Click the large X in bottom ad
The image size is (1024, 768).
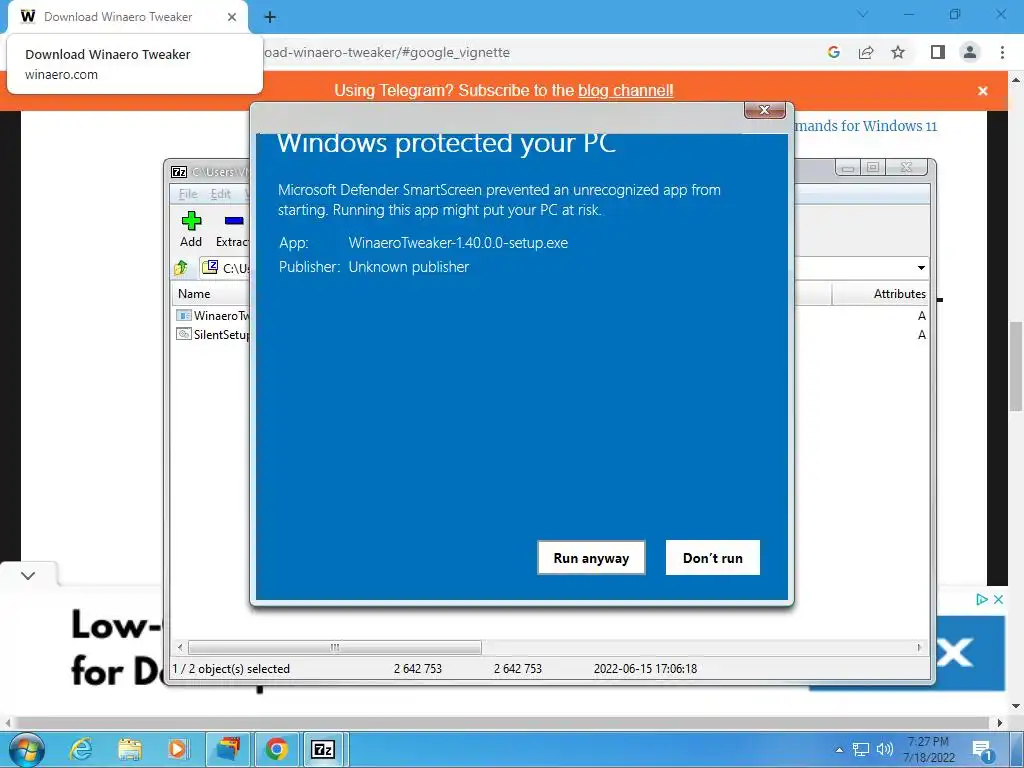[955, 651]
